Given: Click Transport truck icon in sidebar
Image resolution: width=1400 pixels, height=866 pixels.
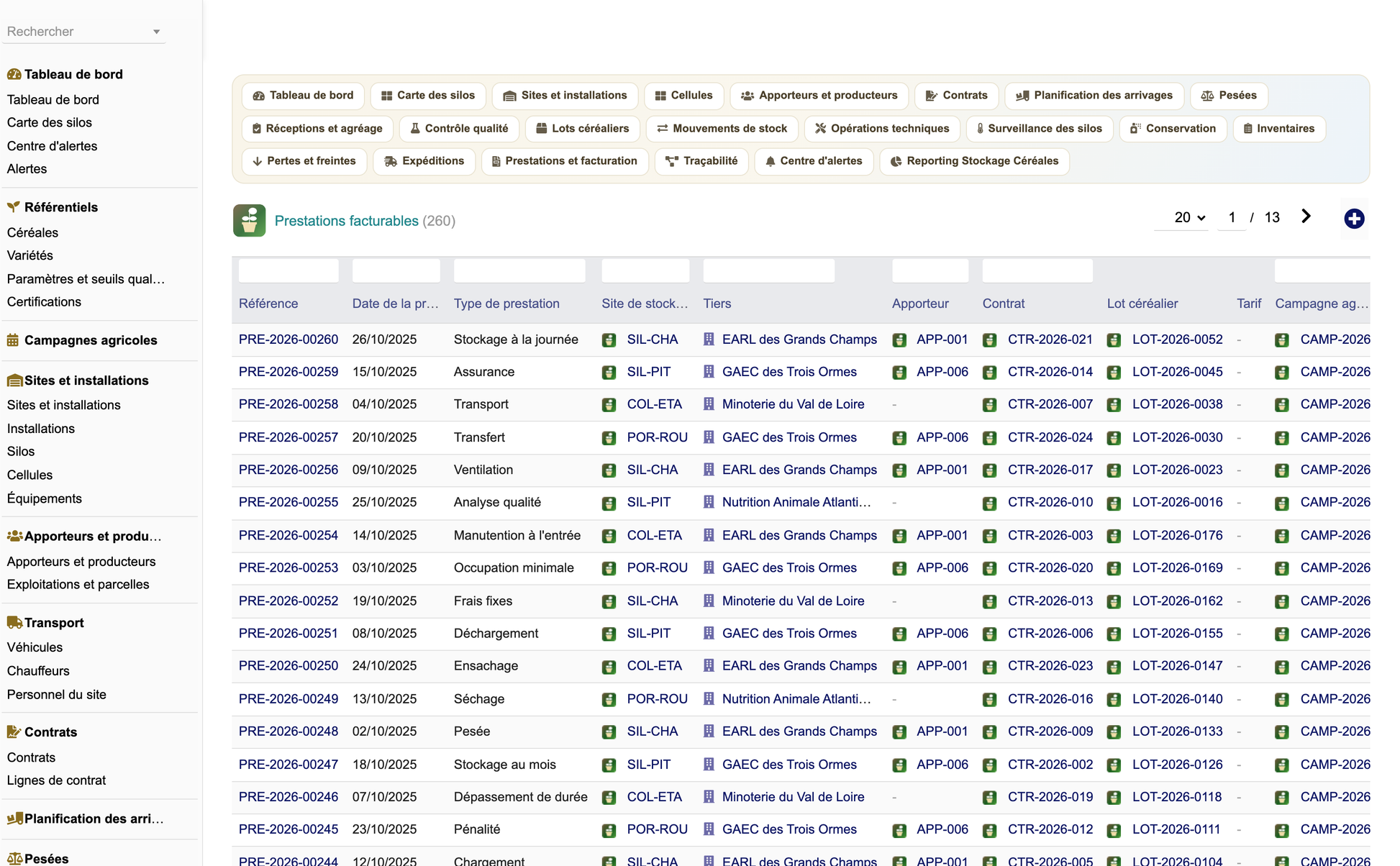Looking at the screenshot, I should click(14, 623).
